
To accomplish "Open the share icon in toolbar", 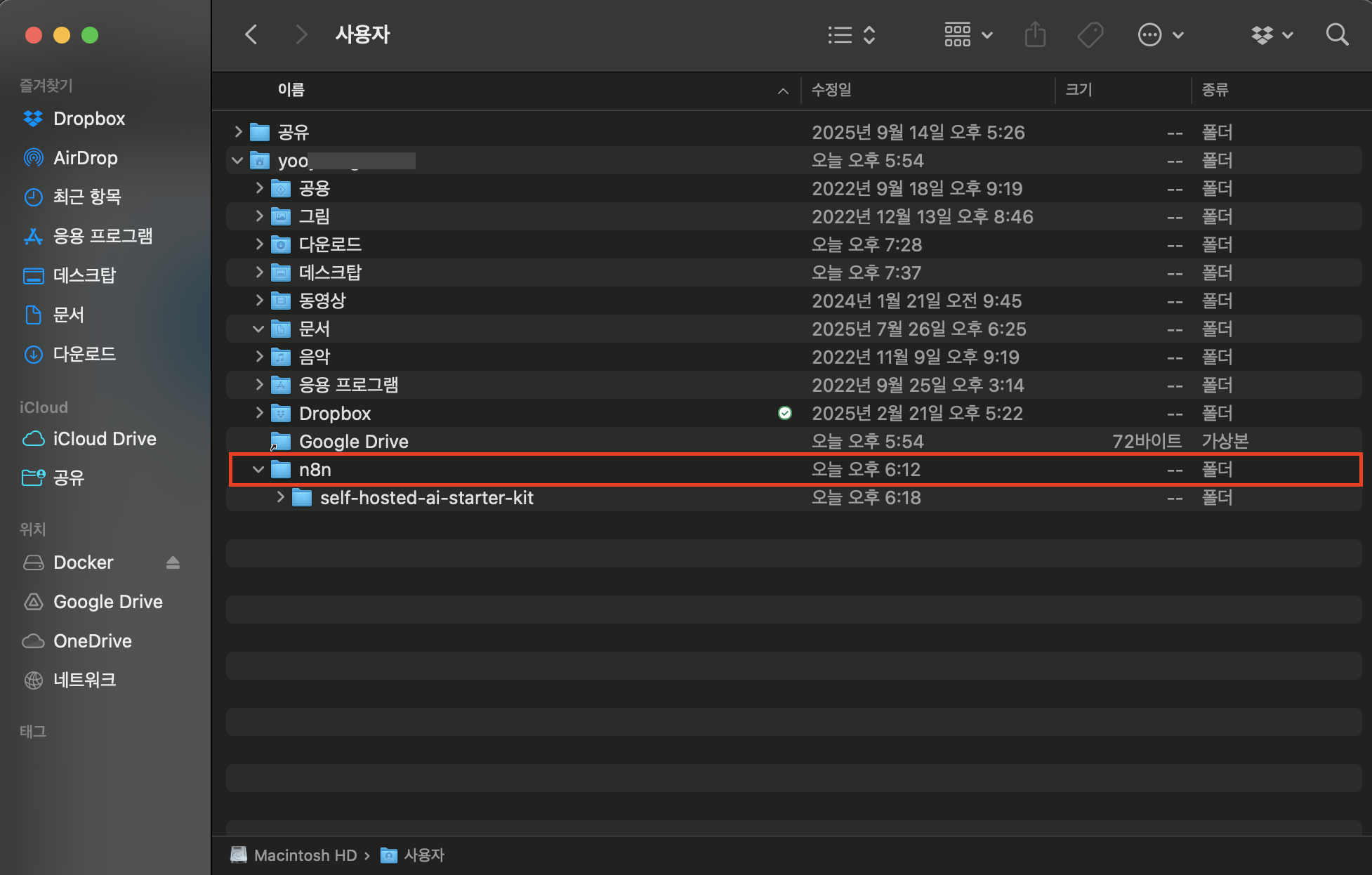I will [x=1035, y=34].
